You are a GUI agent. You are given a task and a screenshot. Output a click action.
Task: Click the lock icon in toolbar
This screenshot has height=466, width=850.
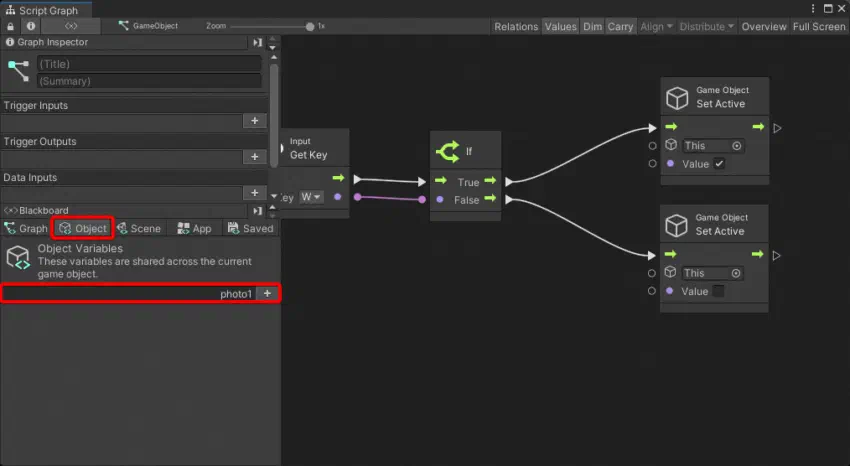coord(10,26)
